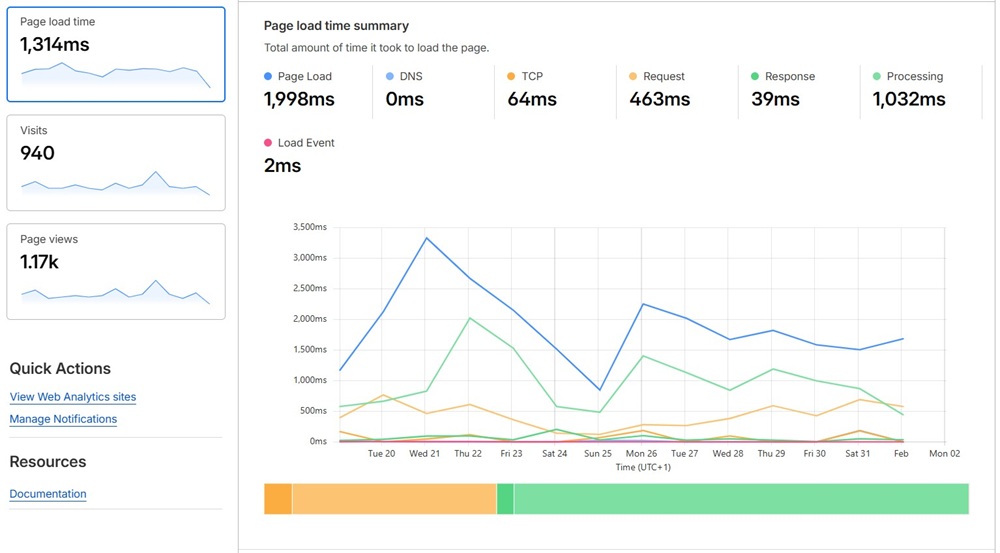Toggle the TCP legend dot
This screenshot has width=1000, height=553.
pyautogui.click(x=511, y=76)
